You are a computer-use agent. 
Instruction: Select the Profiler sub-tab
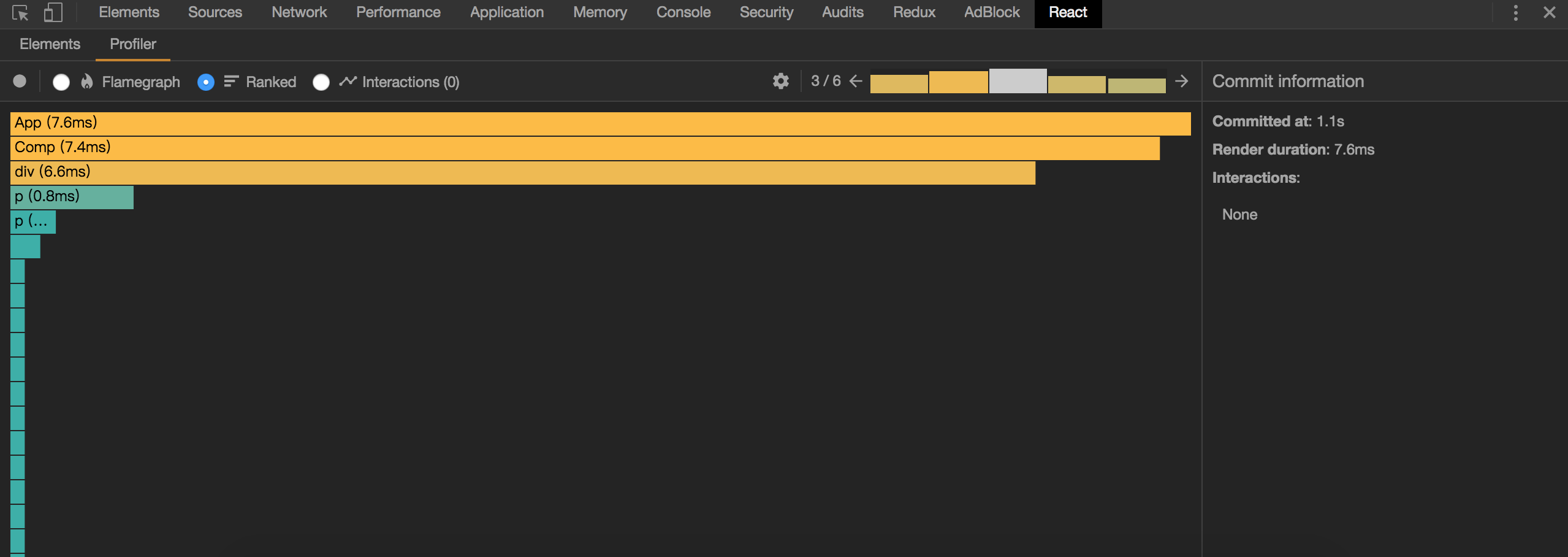point(133,44)
